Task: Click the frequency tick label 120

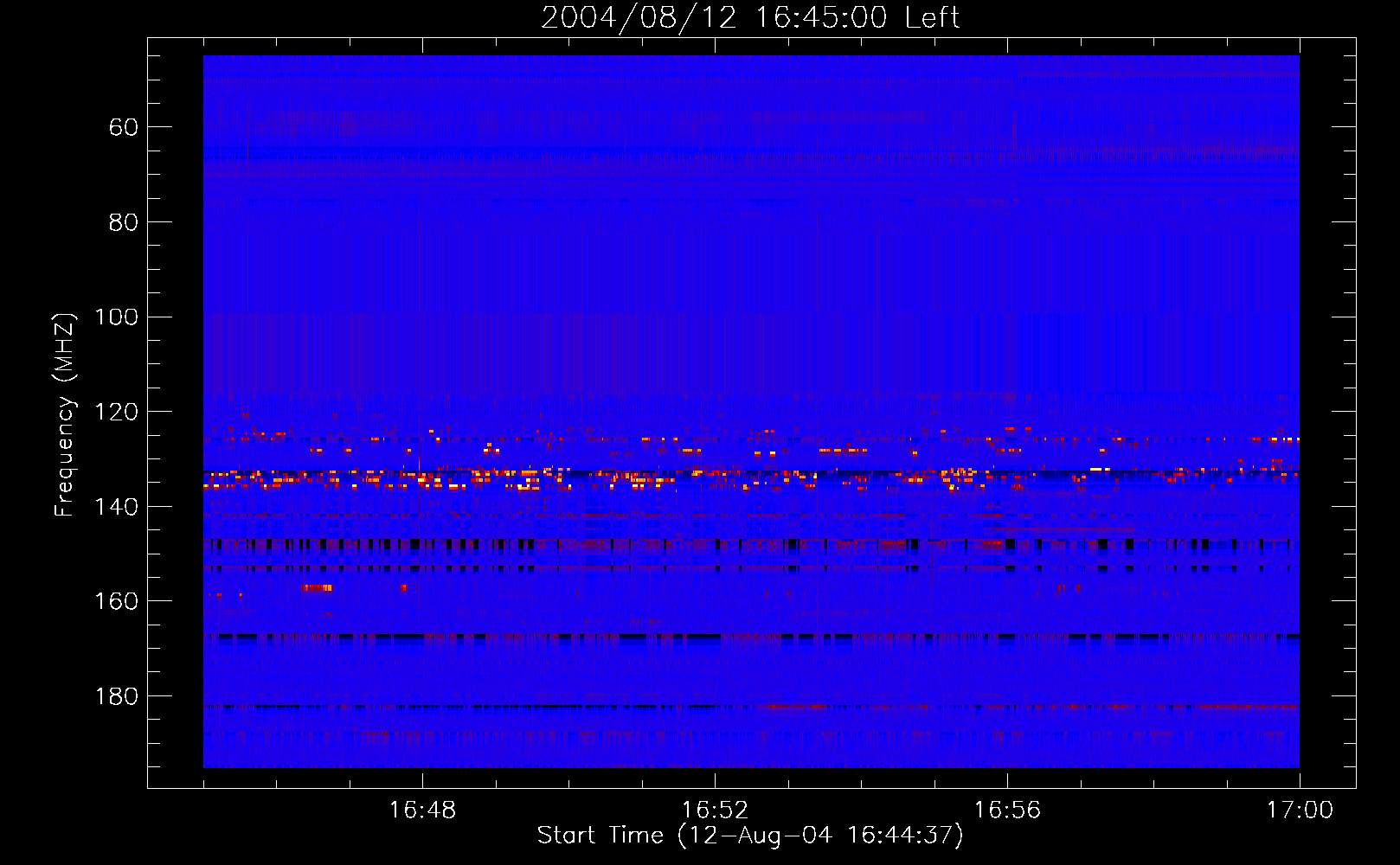Action: 116,412
